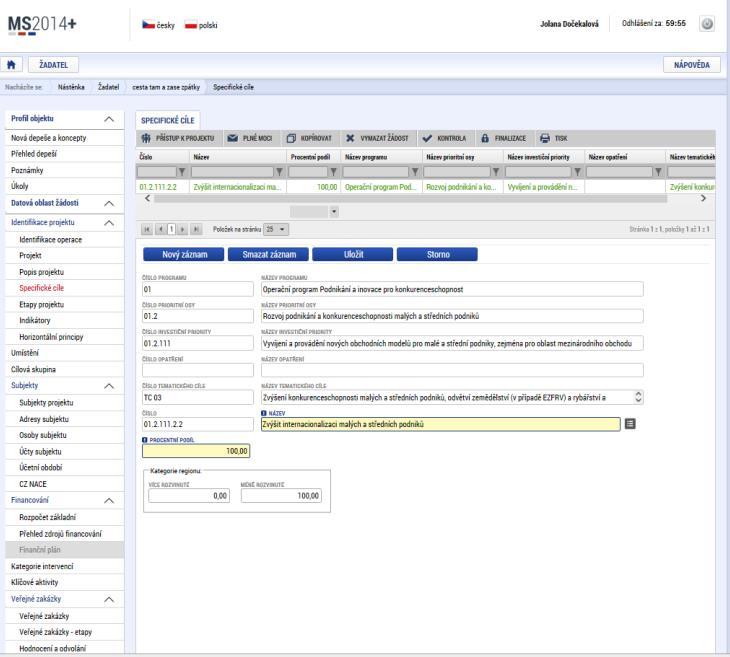
Task: Click the Plné moci envelope icon
Action: pos(233,138)
